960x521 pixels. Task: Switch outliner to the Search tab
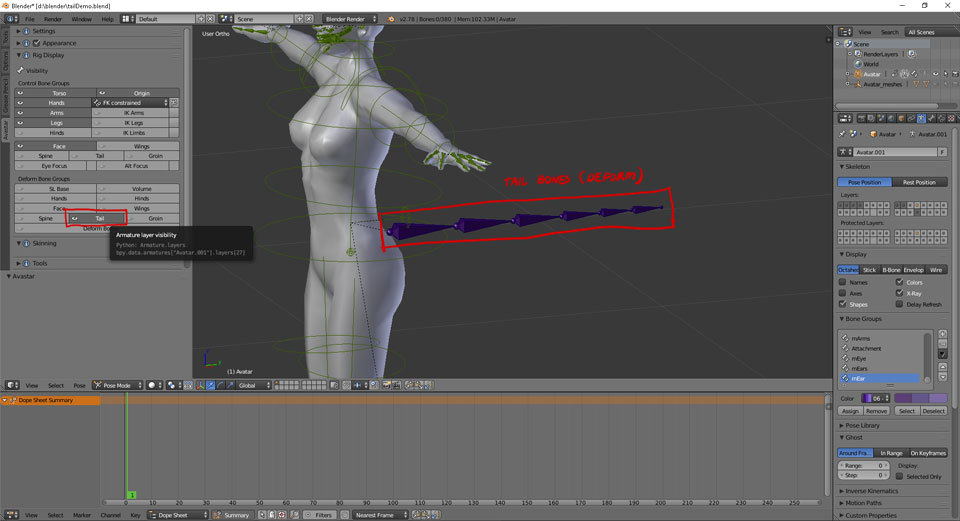pyautogui.click(x=889, y=32)
